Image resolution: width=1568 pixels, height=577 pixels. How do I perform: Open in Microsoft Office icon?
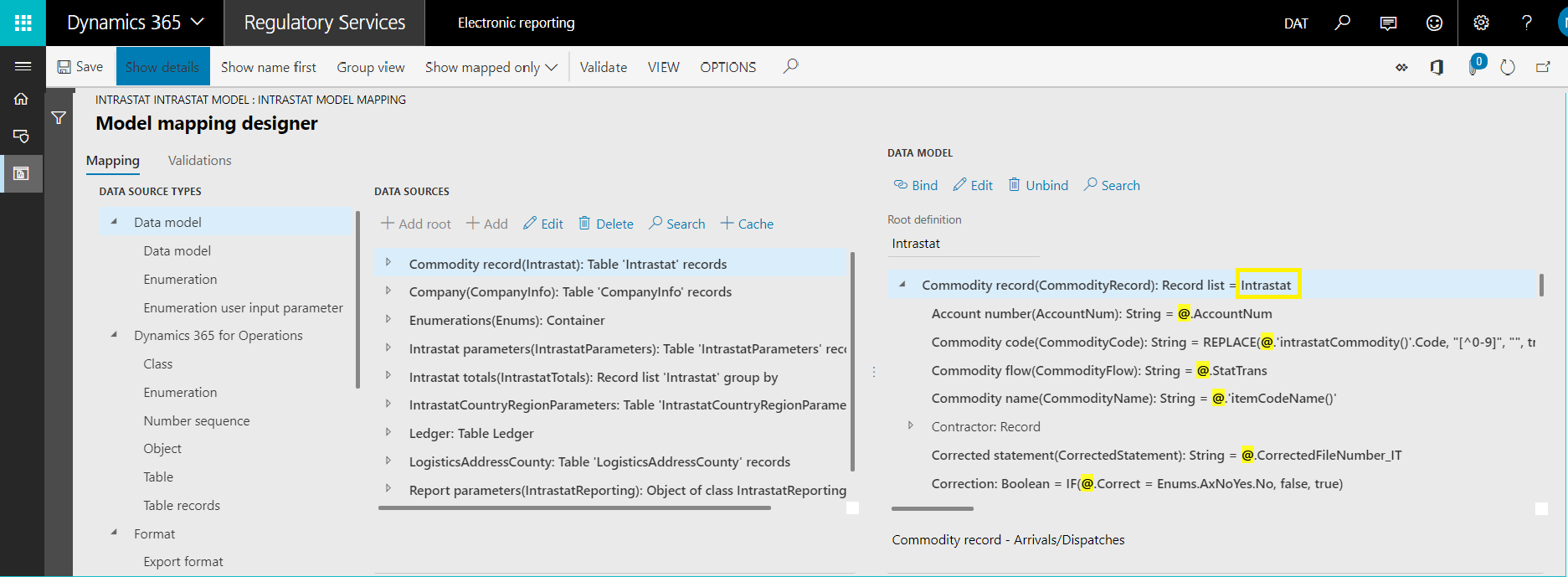pyautogui.click(x=1437, y=67)
